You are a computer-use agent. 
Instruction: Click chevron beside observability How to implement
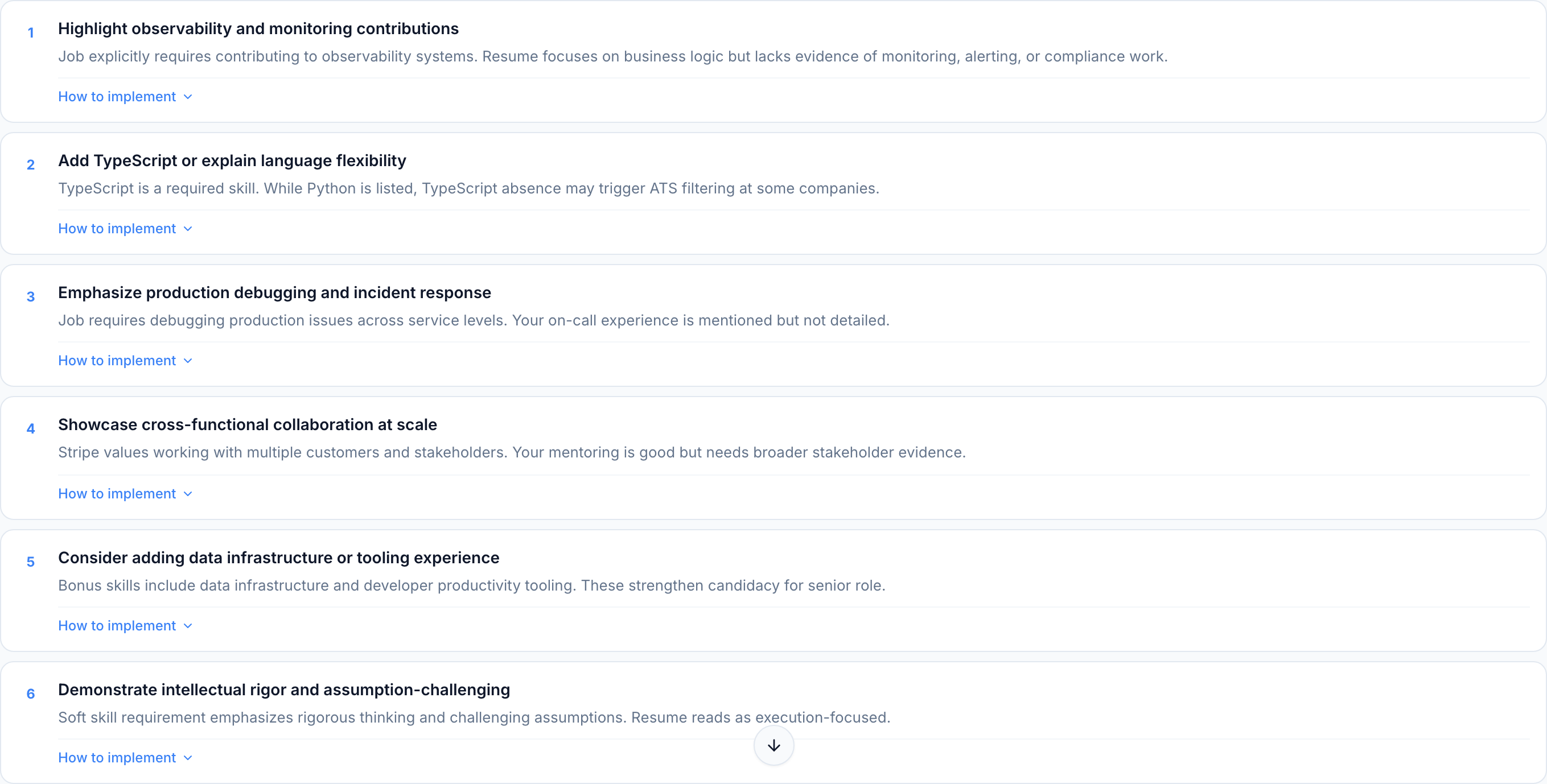(x=188, y=97)
